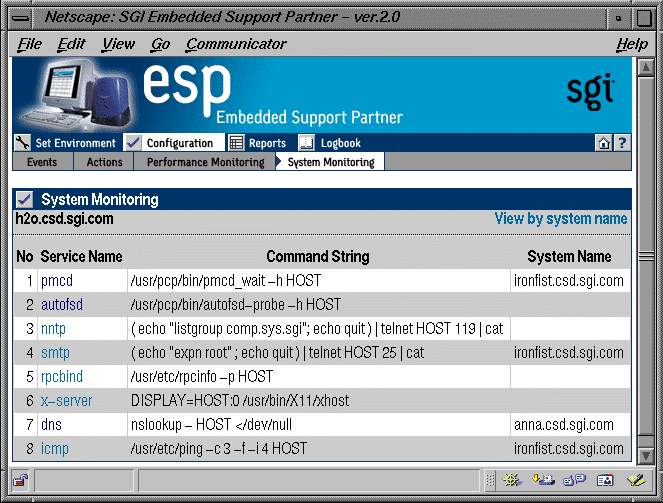Open the pmcd service link
The height and width of the screenshot is (503, 663).
pos(57,281)
